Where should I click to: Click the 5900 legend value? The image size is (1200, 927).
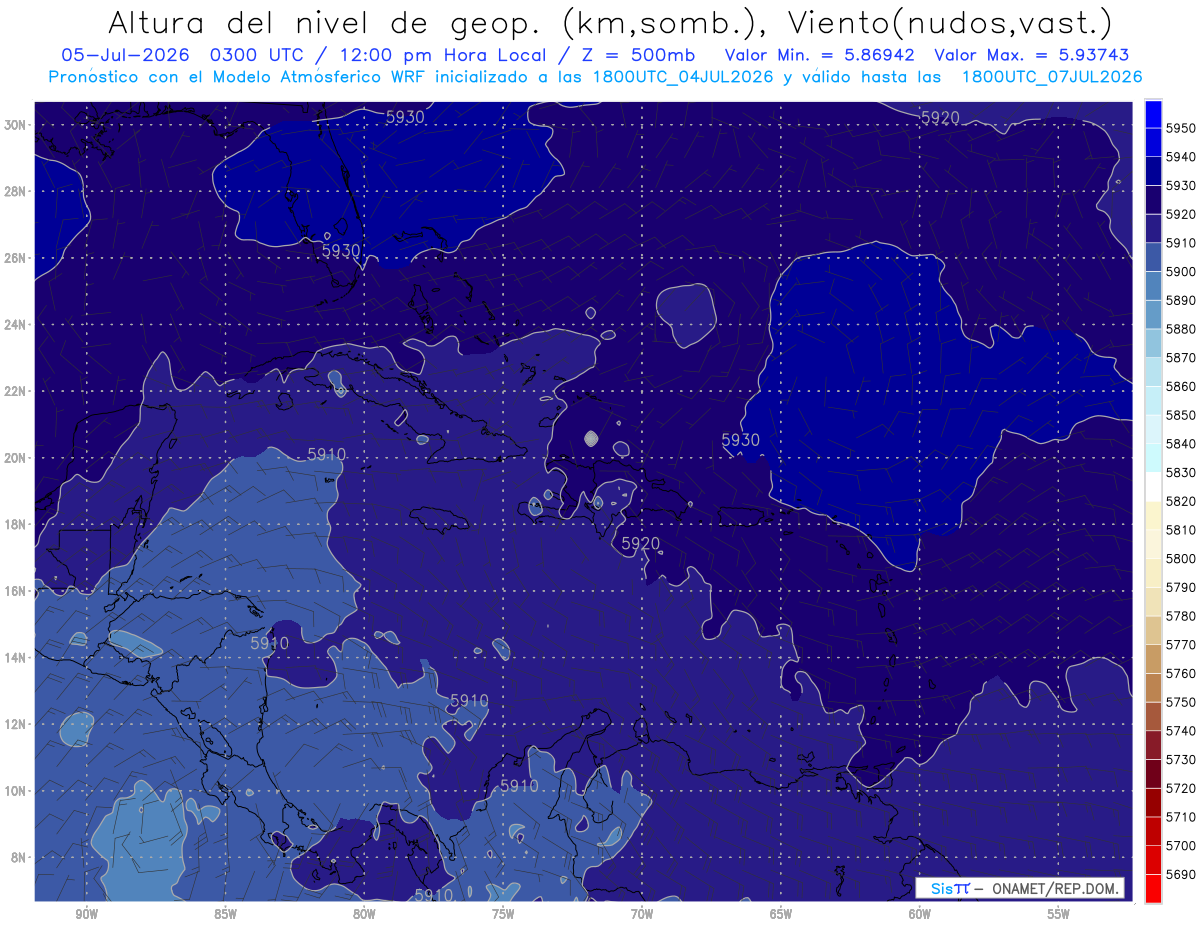(x=1181, y=272)
